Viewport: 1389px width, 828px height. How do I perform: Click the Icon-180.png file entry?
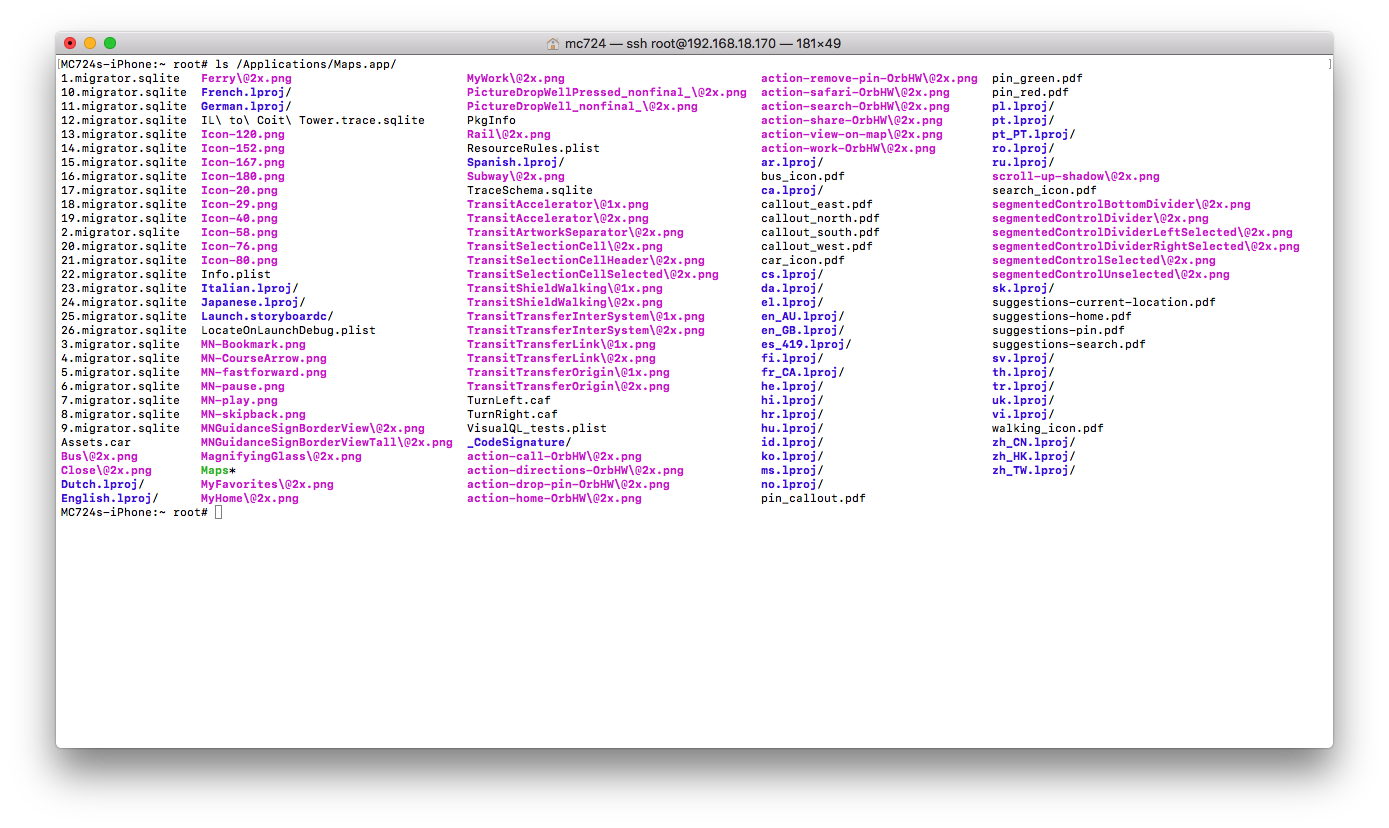click(242, 176)
